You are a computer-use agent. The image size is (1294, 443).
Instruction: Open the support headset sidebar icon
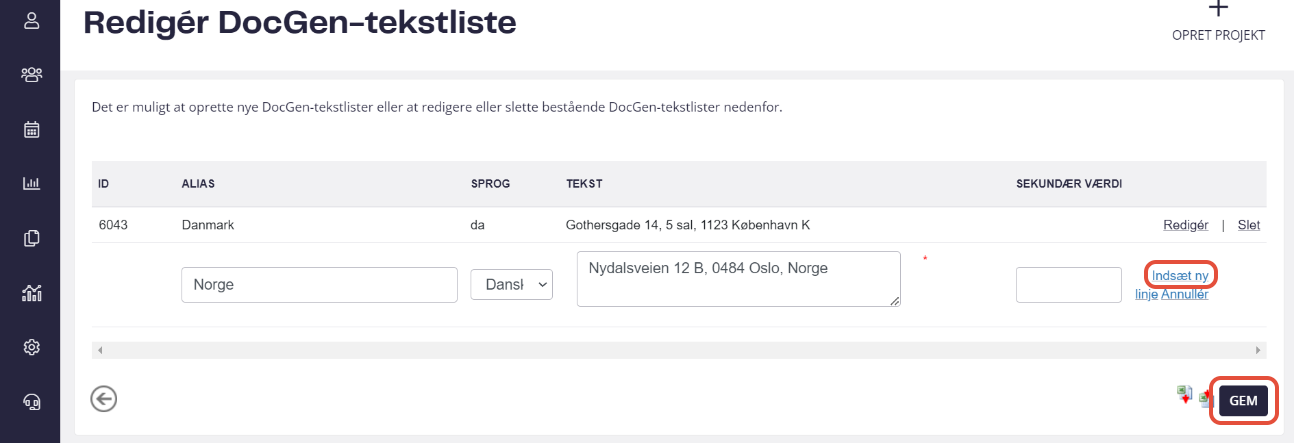(x=31, y=402)
